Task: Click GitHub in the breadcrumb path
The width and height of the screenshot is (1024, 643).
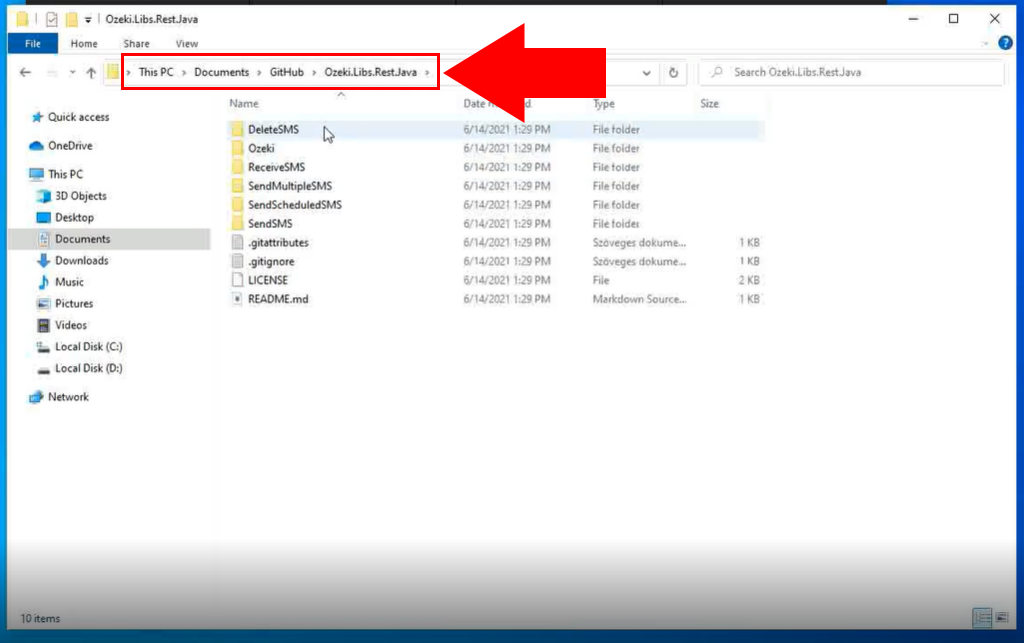Action: click(286, 73)
